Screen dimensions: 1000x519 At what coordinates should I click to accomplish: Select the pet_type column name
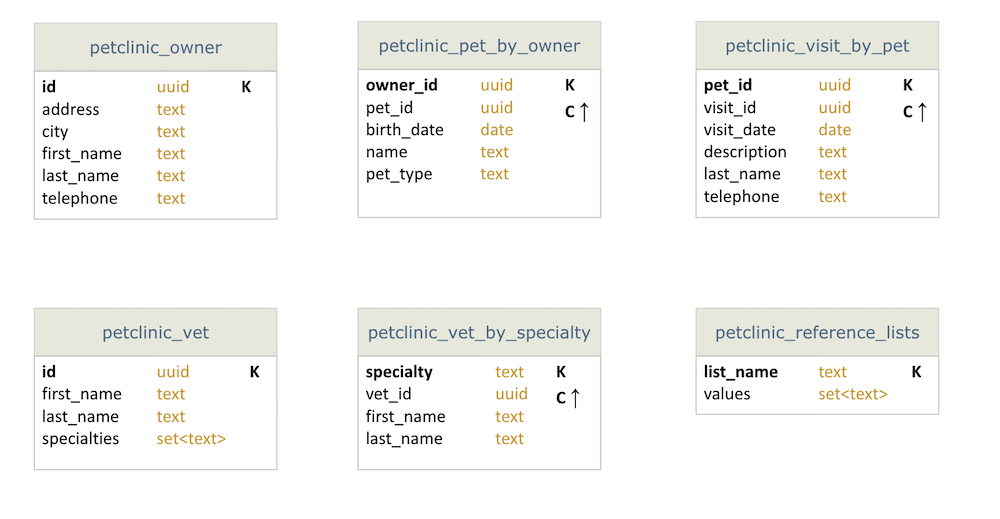pos(399,174)
